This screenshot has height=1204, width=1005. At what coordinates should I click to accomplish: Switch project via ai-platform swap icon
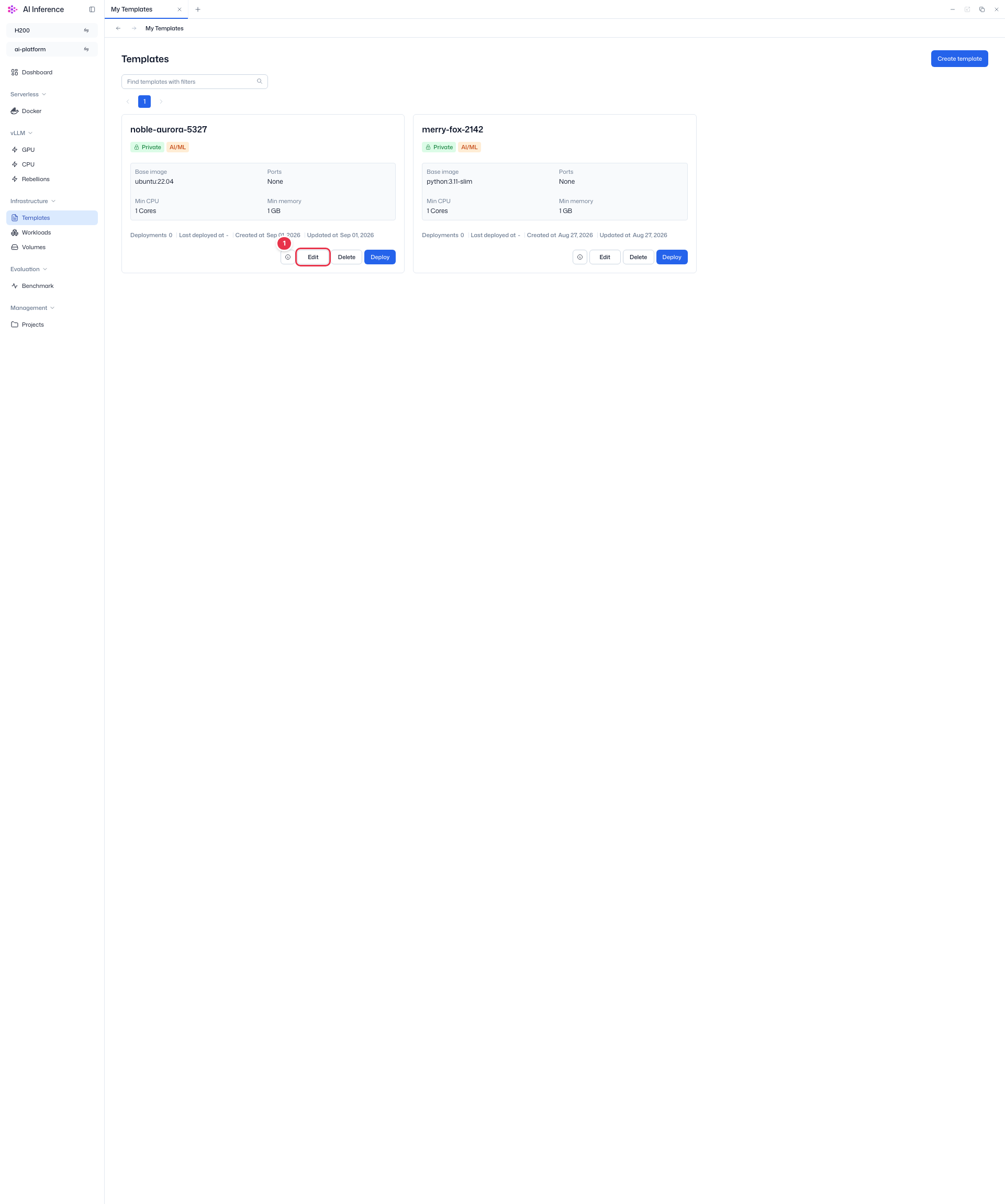(x=86, y=49)
